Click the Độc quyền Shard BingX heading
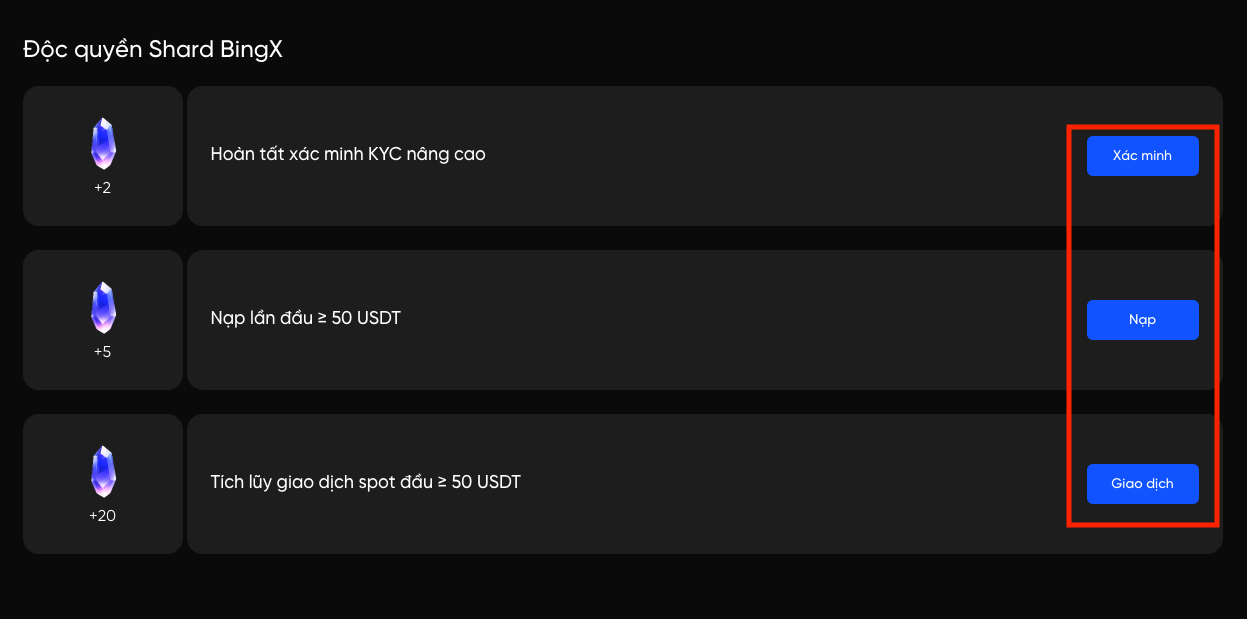1247x619 pixels. [x=153, y=49]
